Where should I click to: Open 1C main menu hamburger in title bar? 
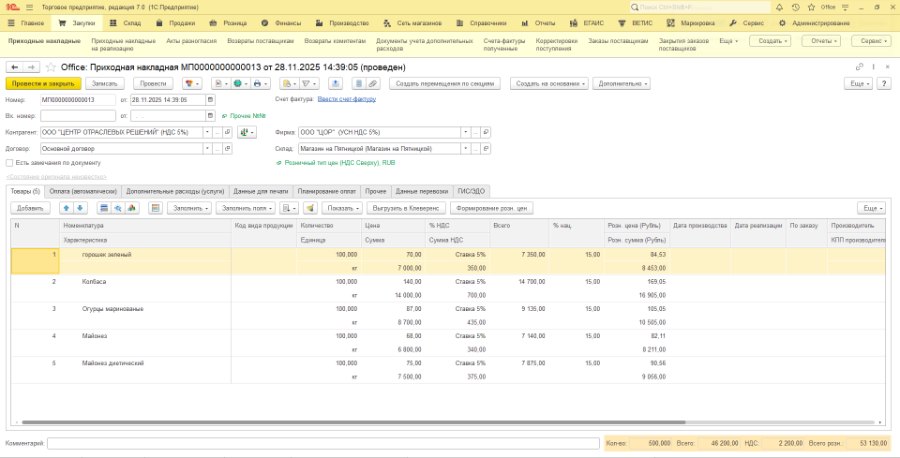pyautogui.click(x=29, y=7)
